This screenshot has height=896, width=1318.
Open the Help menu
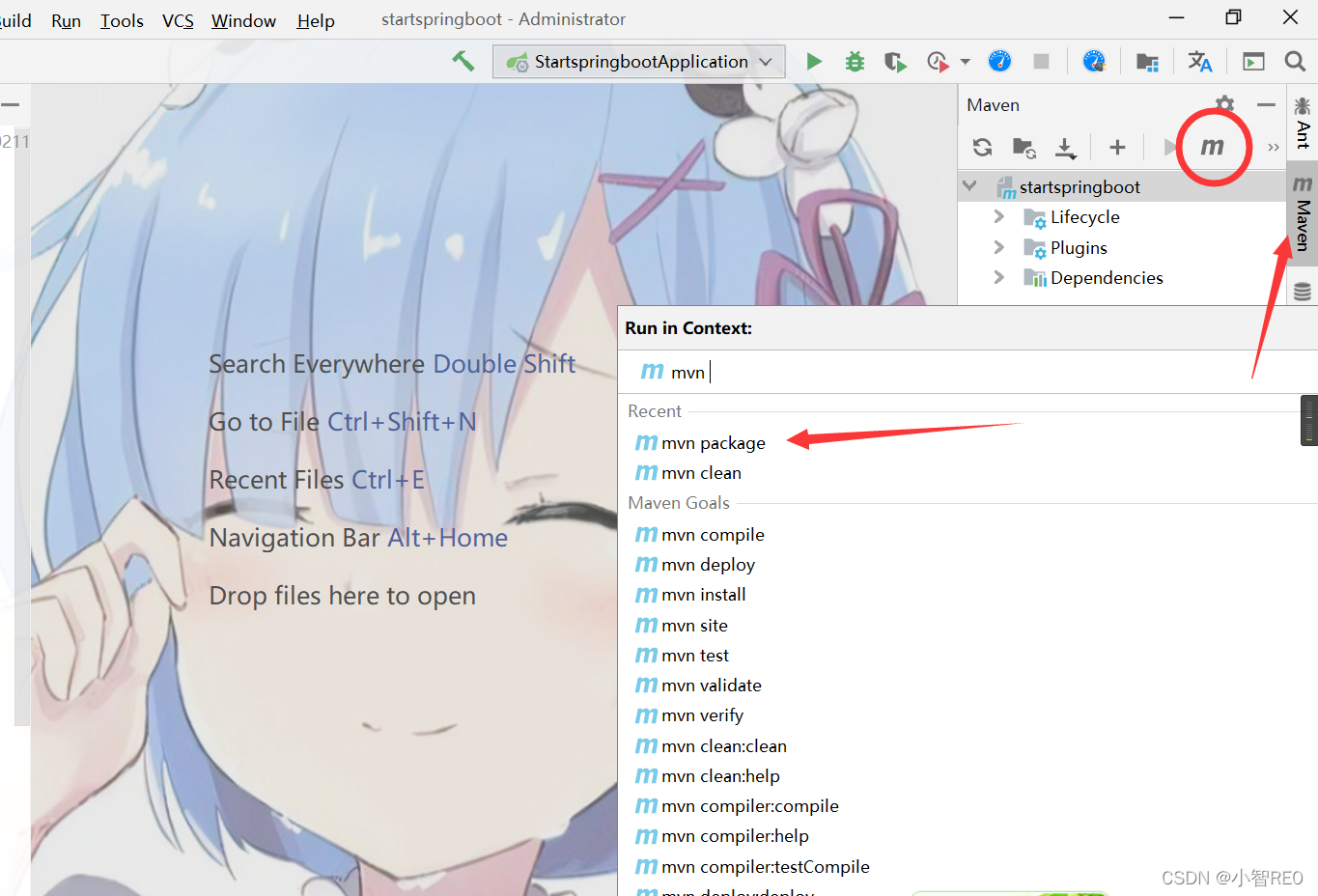(x=316, y=20)
